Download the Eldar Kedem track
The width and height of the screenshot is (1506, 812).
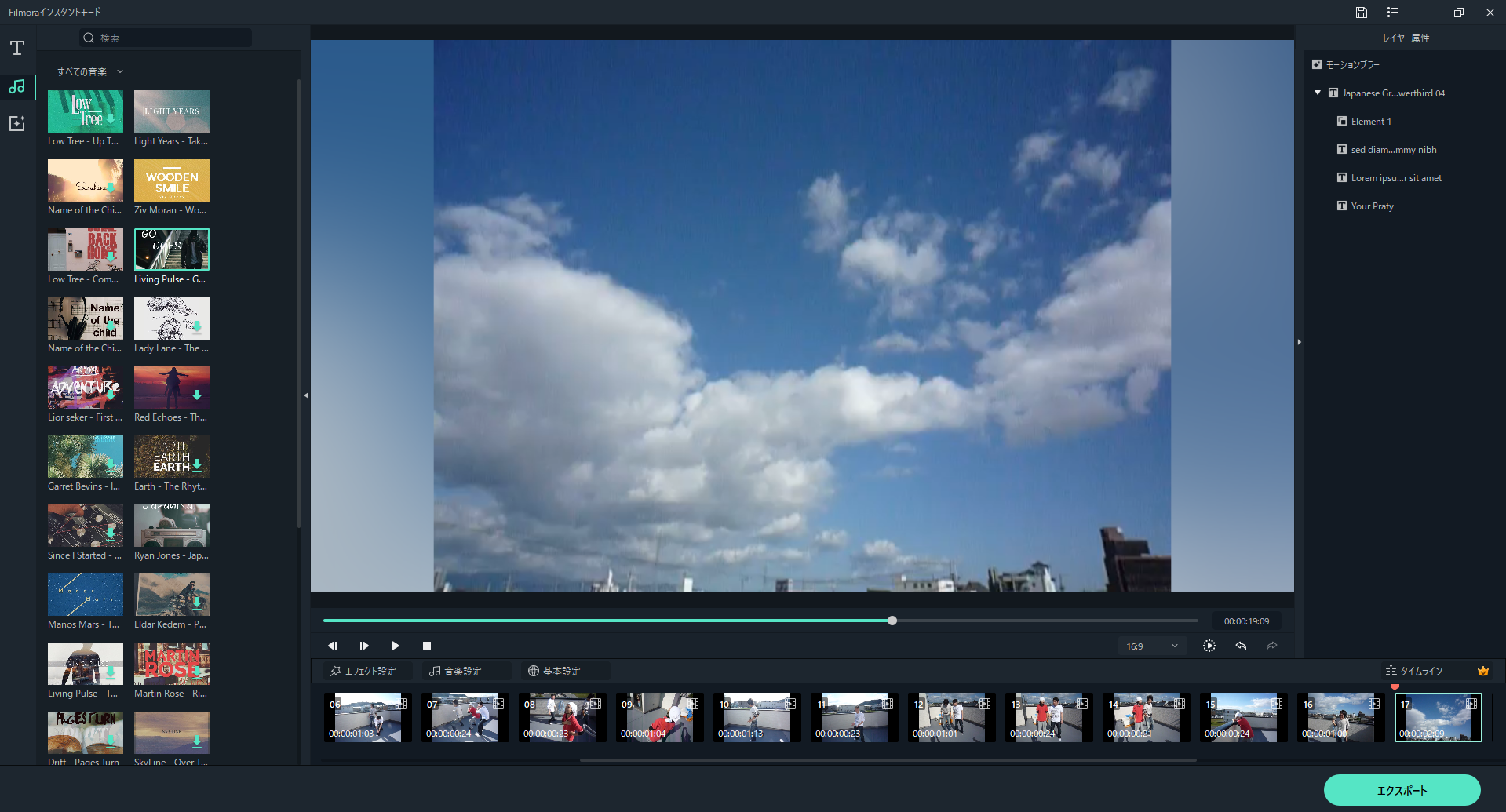[197, 603]
